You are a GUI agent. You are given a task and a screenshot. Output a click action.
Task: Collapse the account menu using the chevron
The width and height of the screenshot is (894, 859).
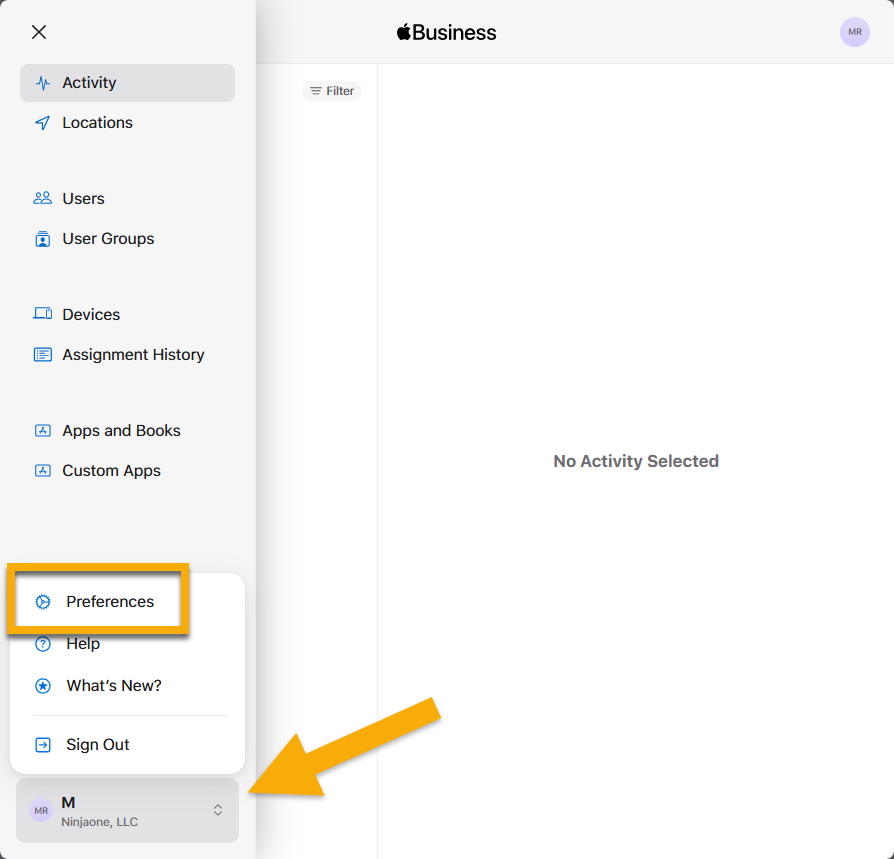[218, 810]
